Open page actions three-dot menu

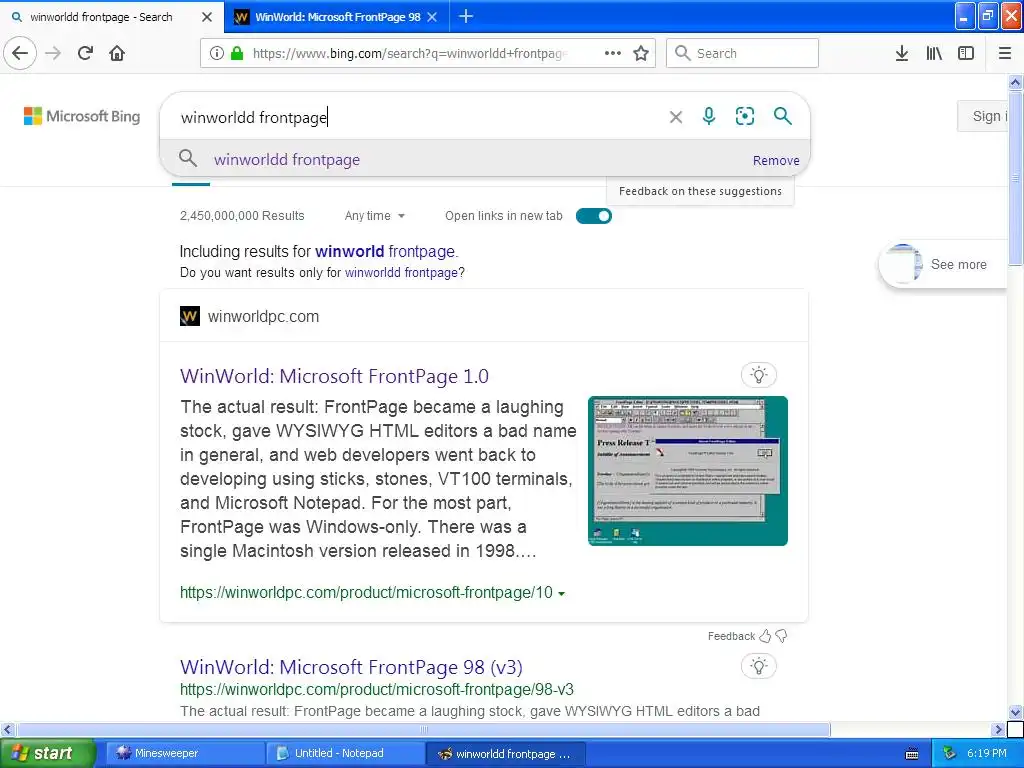point(613,53)
